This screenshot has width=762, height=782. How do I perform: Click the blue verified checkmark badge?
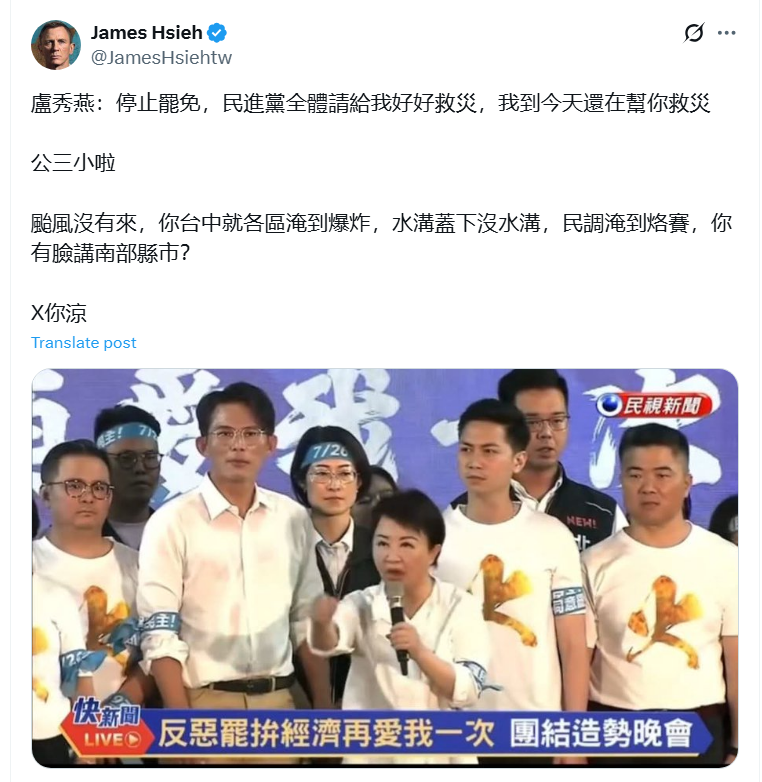217,33
